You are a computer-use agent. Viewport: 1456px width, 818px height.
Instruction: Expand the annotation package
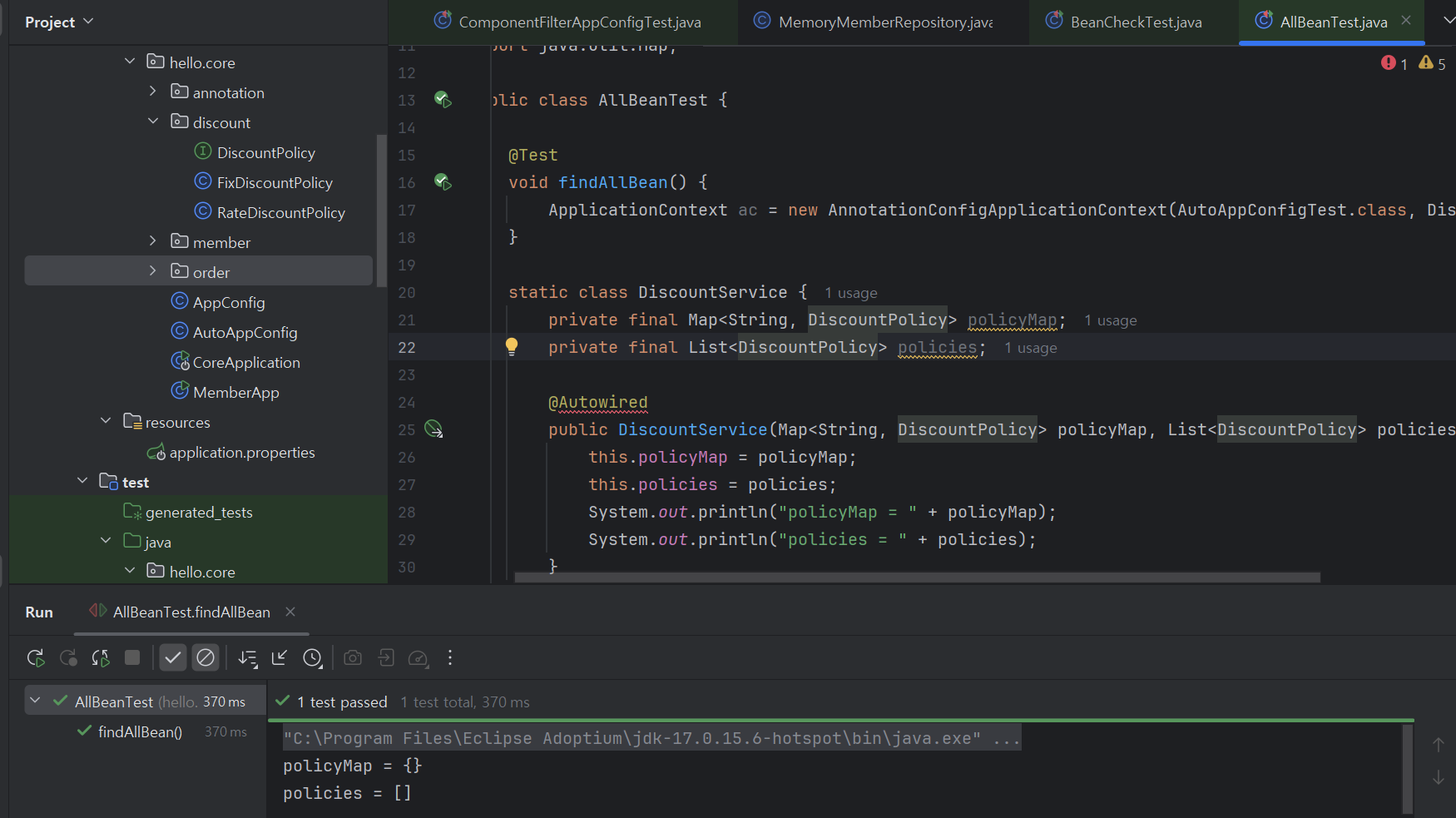[x=153, y=91]
